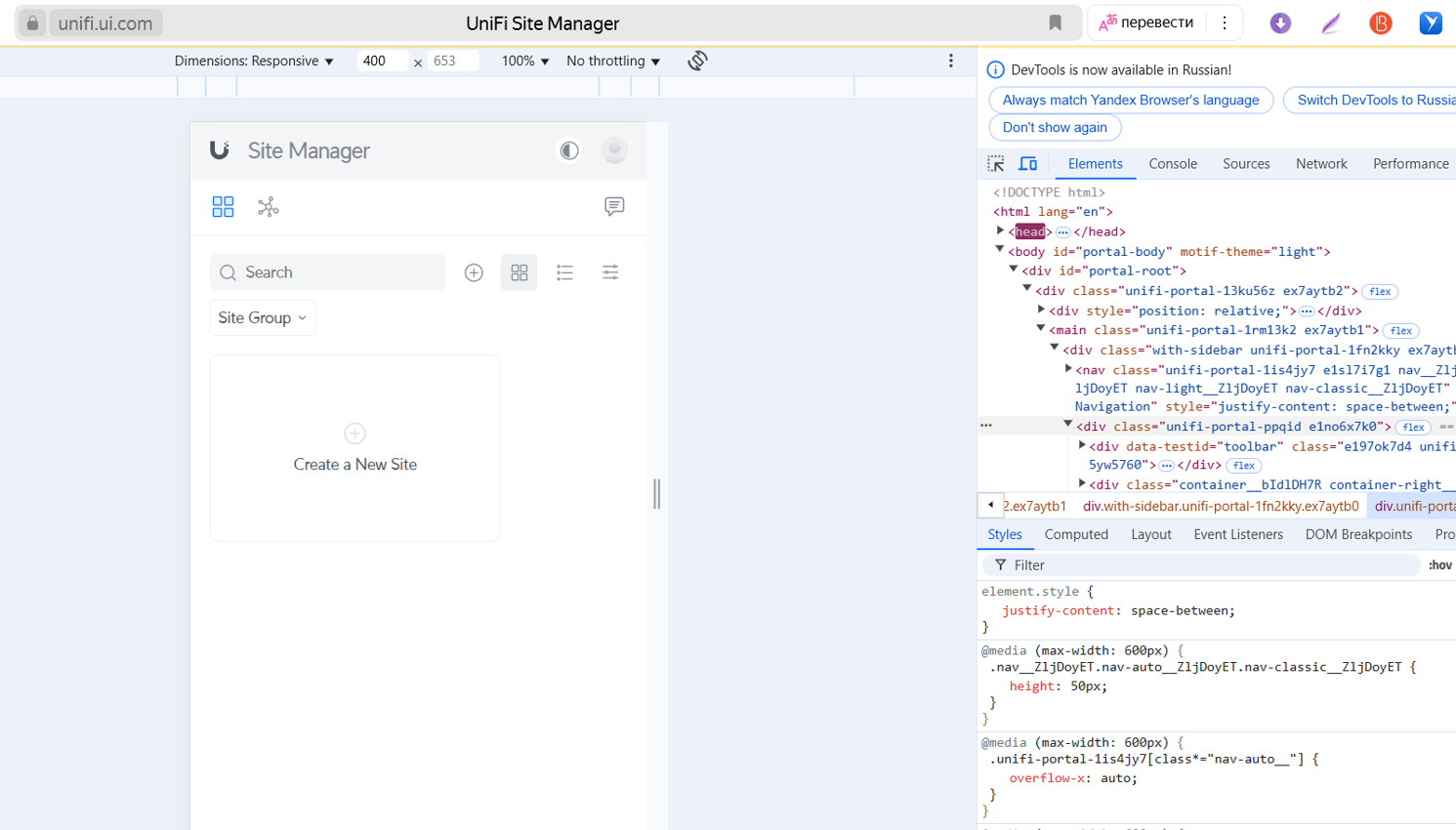This screenshot has height=830, width=1456.
Task: Toggle the :hov element state button
Action: point(1440,565)
